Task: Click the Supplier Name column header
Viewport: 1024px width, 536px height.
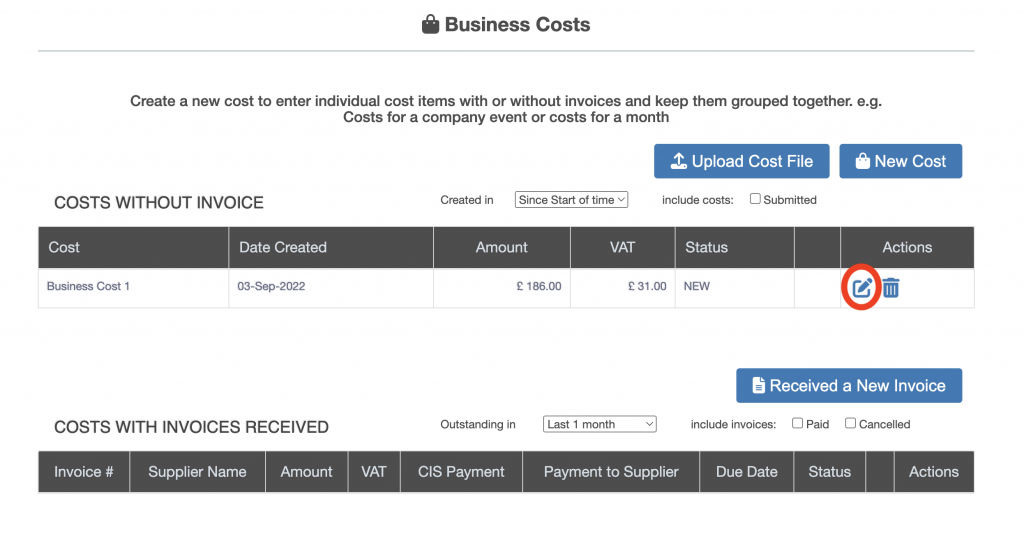Action: pyautogui.click(x=197, y=472)
